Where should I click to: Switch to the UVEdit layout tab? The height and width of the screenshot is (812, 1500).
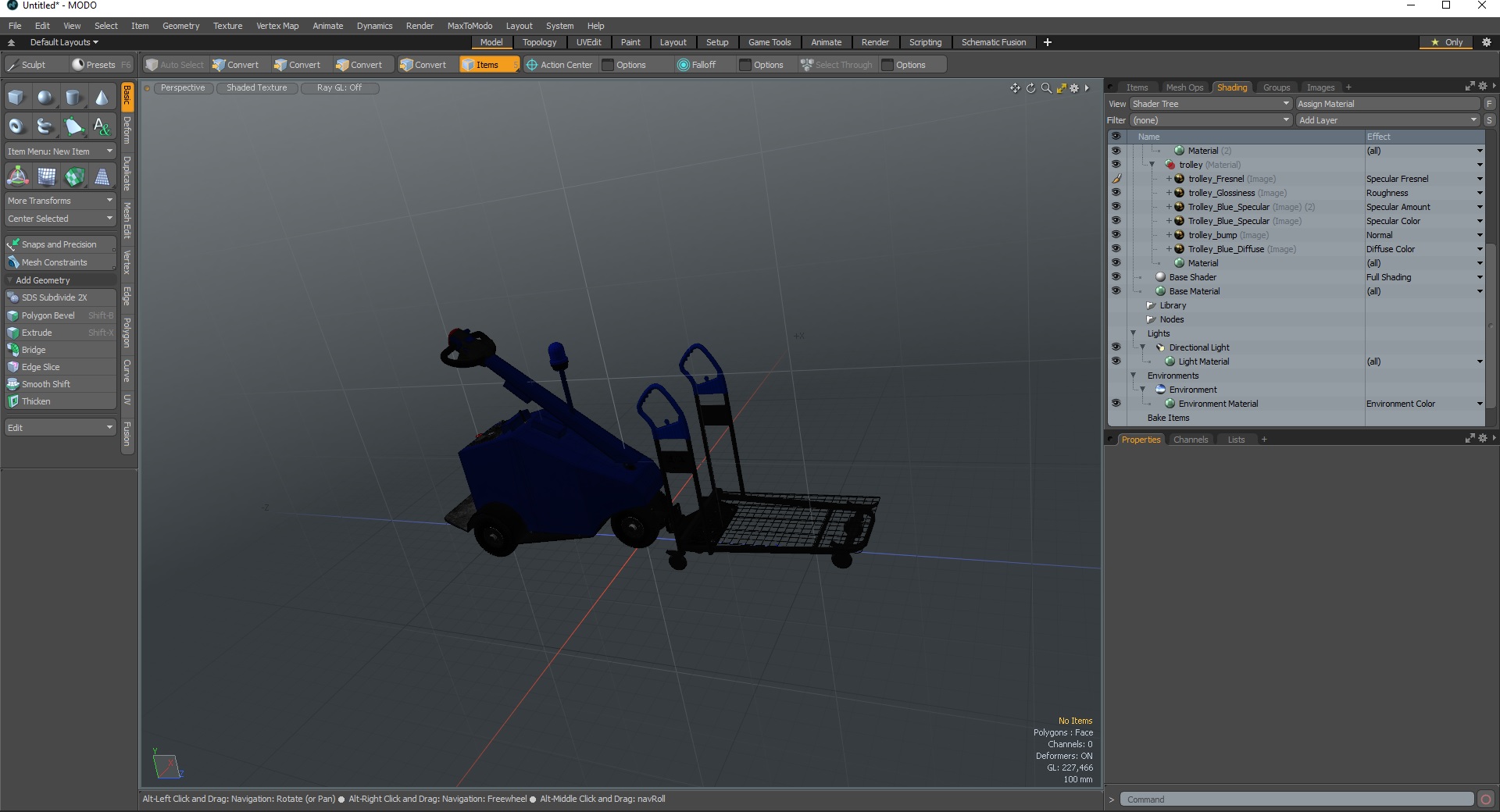tap(588, 42)
